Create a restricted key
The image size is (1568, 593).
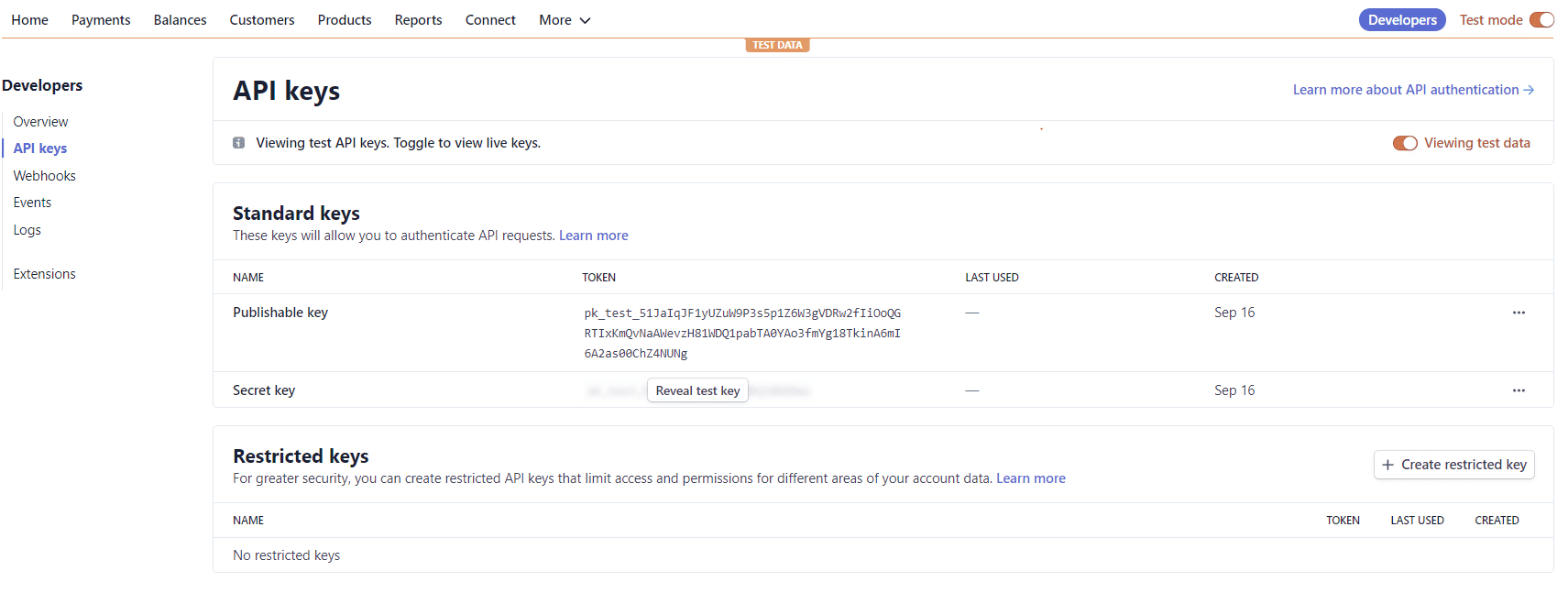click(1453, 465)
